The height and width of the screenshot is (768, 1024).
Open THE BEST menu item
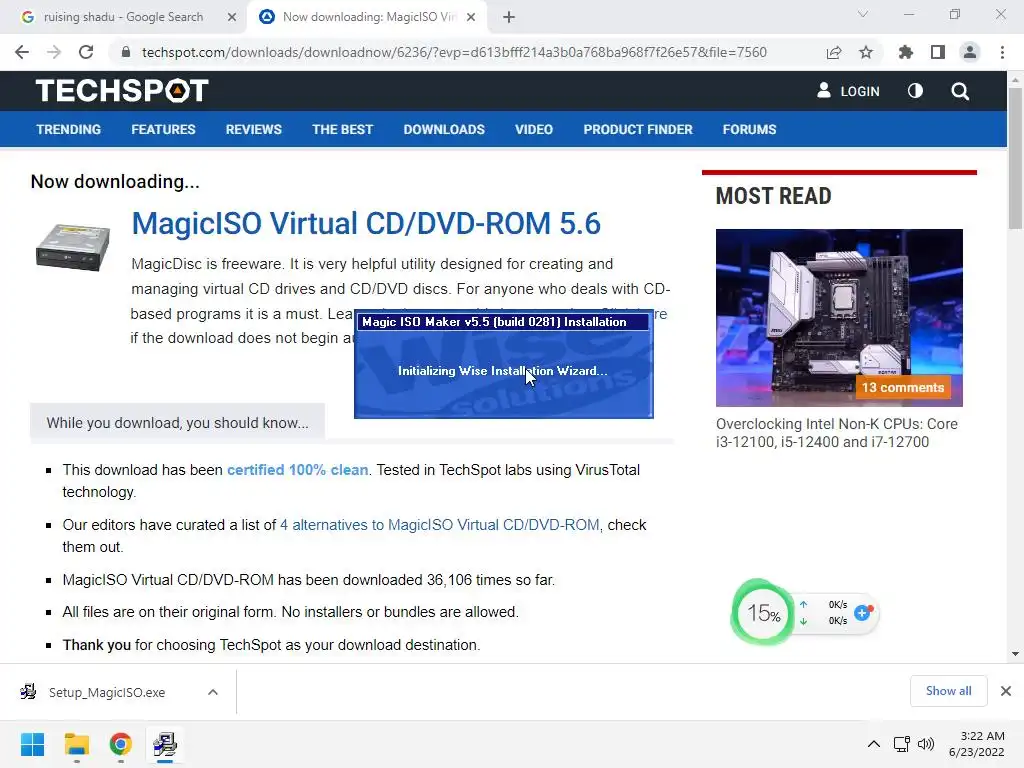pos(342,129)
